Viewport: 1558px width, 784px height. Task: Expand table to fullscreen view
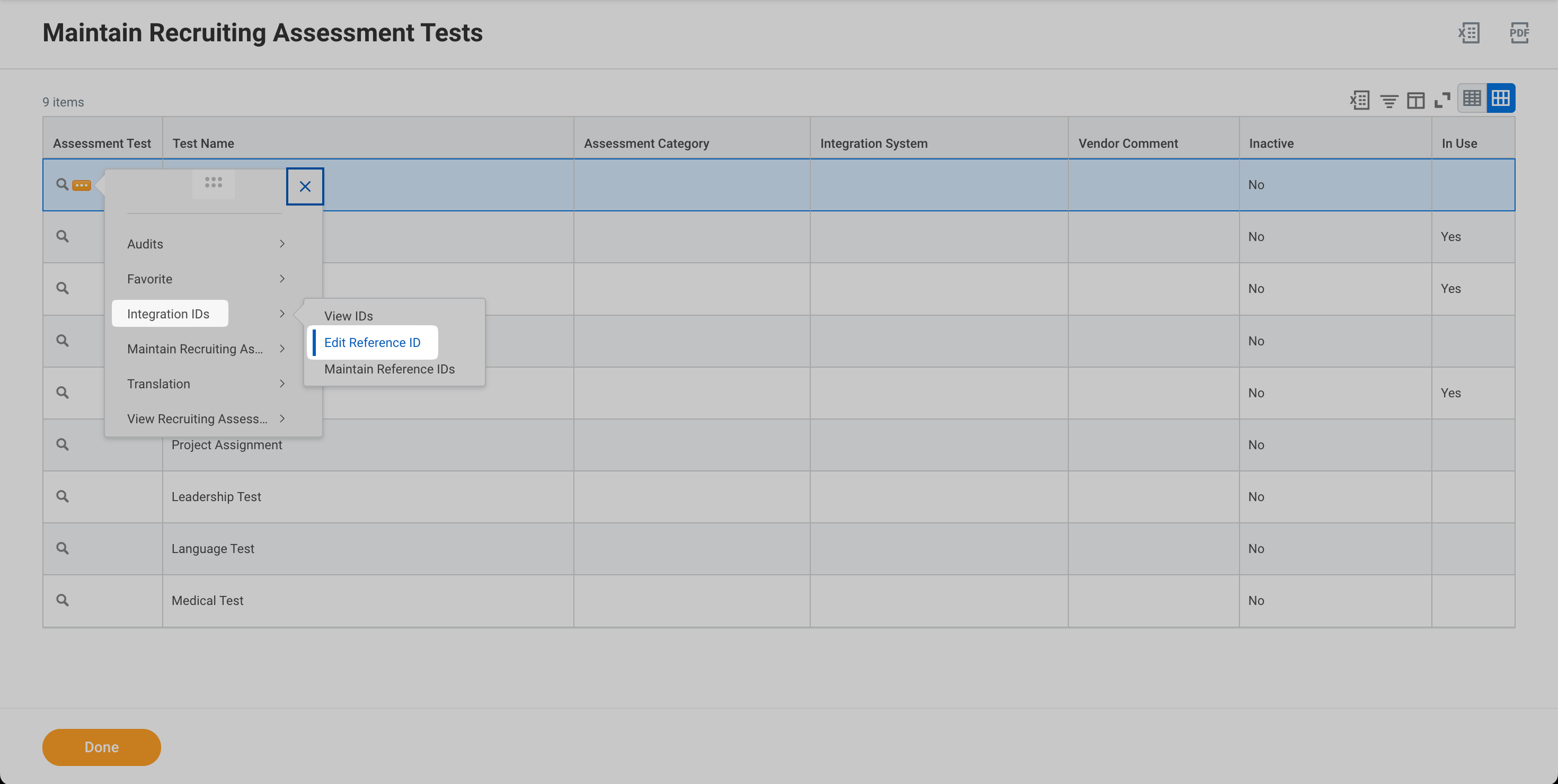click(x=1442, y=100)
